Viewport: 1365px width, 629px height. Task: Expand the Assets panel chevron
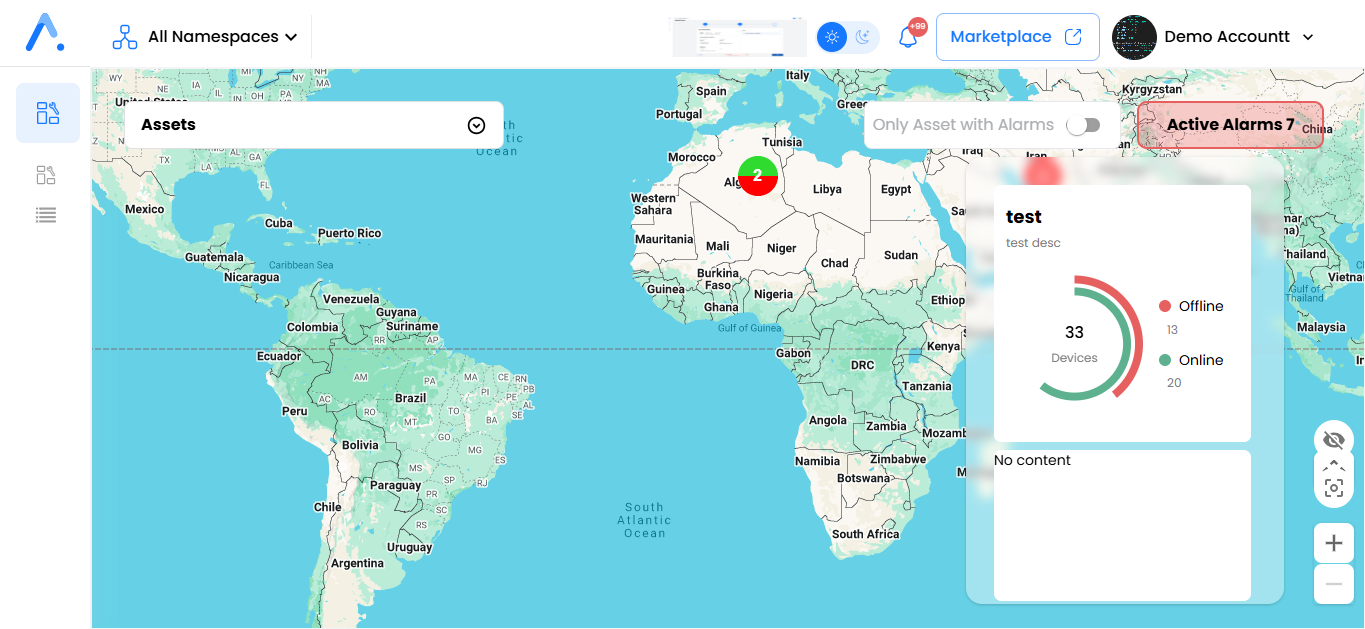pos(477,124)
